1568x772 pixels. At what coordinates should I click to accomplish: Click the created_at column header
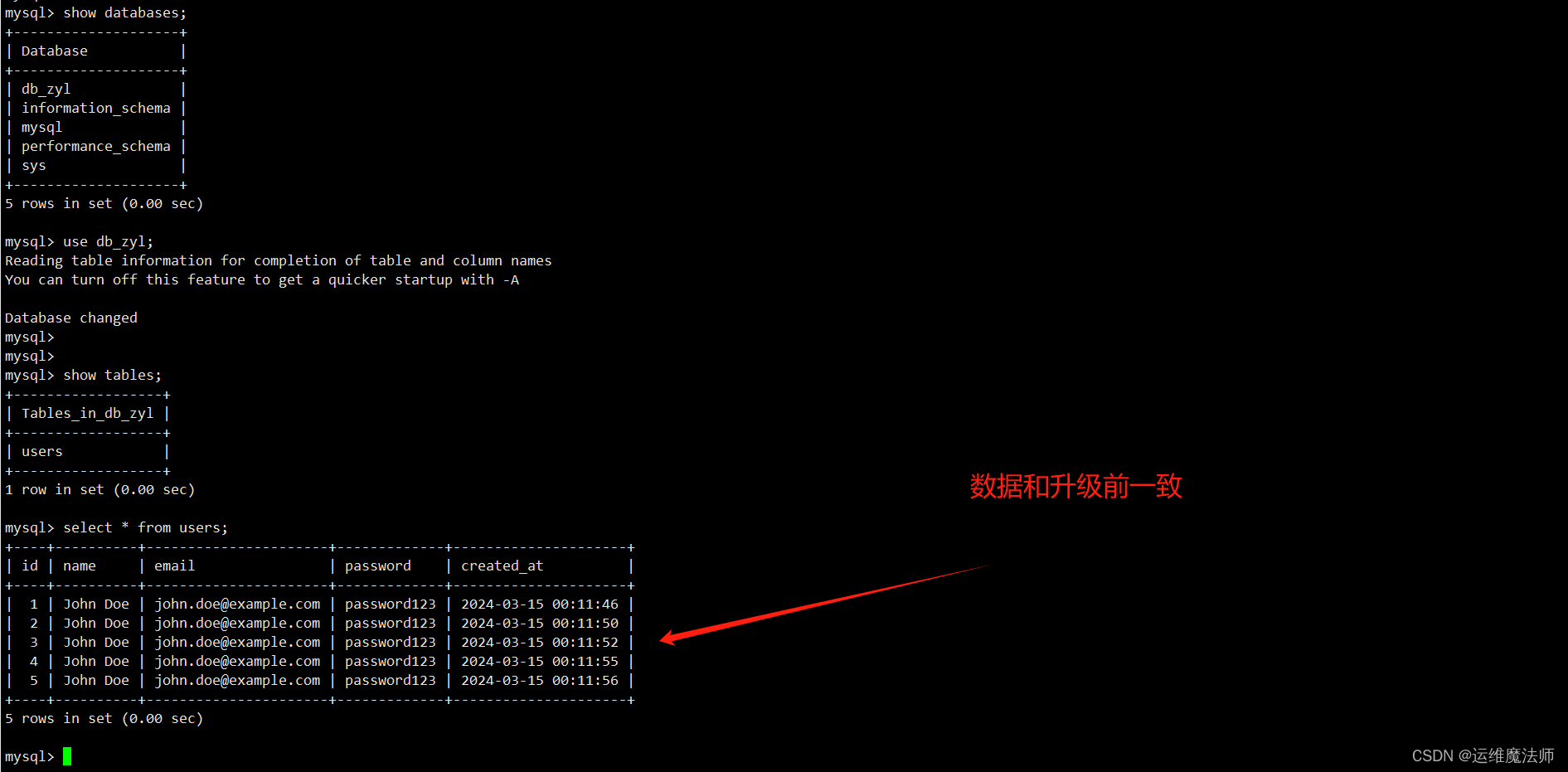(502, 566)
